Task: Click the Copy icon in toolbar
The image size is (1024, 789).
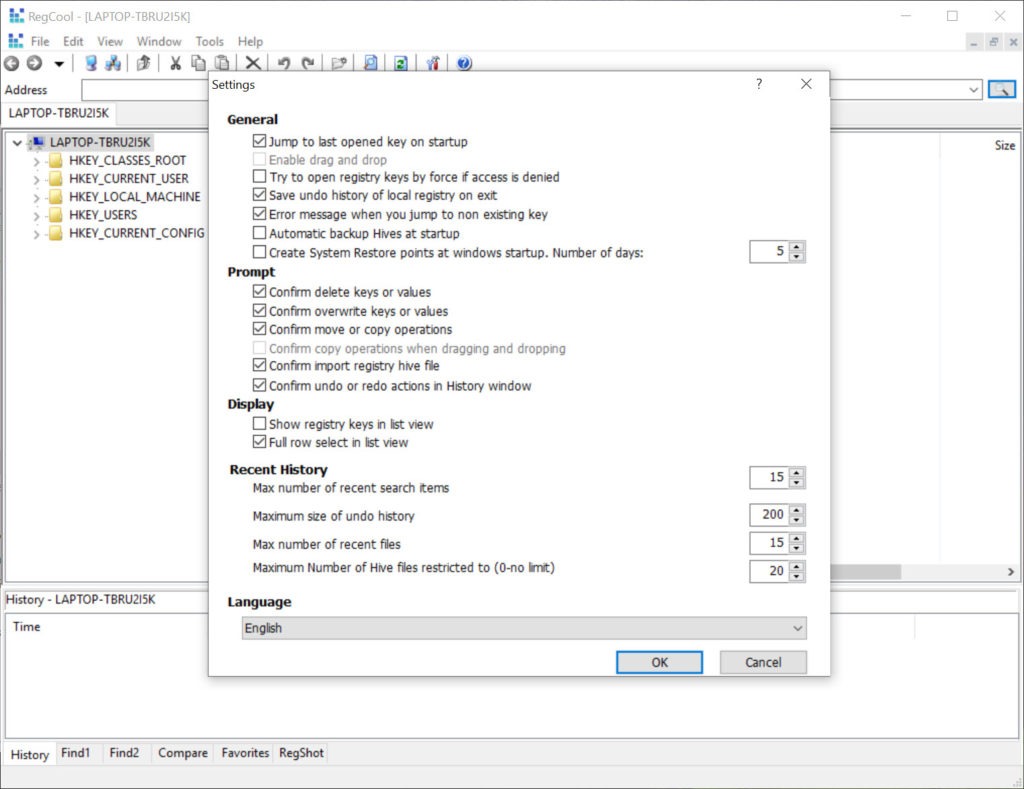Action: [x=198, y=63]
